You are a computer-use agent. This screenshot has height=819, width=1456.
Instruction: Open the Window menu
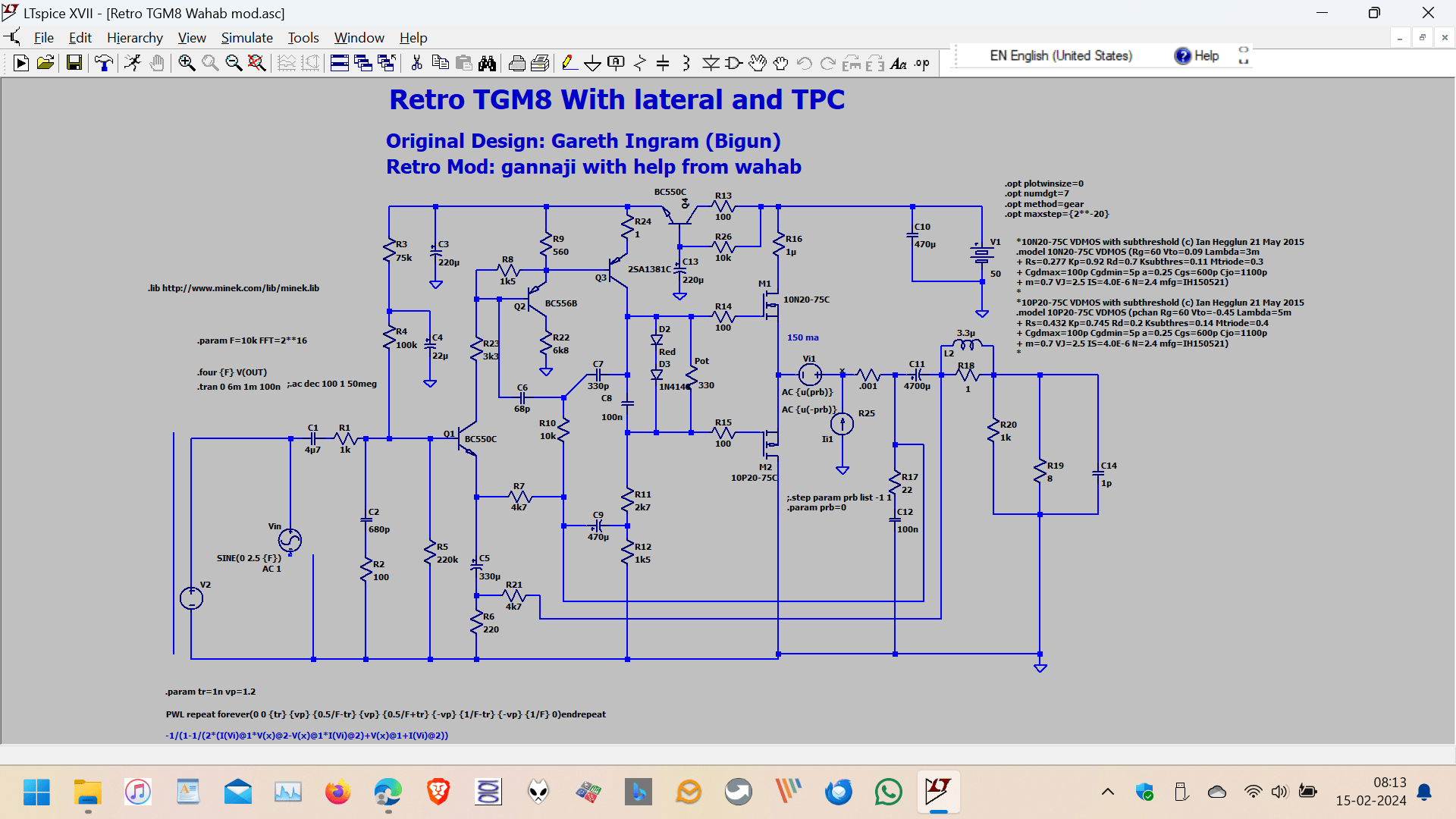click(x=359, y=38)
